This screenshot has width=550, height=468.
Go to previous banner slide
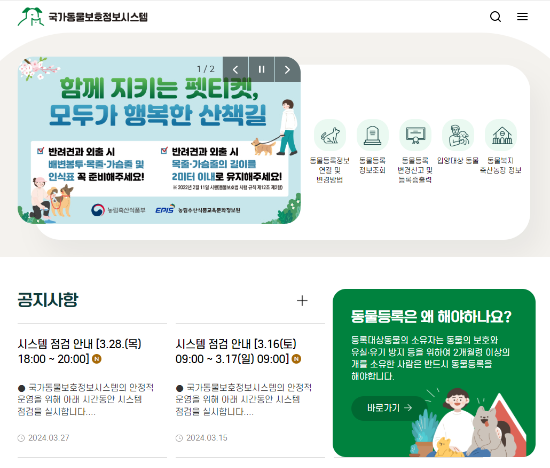click(x=235, y=69)
